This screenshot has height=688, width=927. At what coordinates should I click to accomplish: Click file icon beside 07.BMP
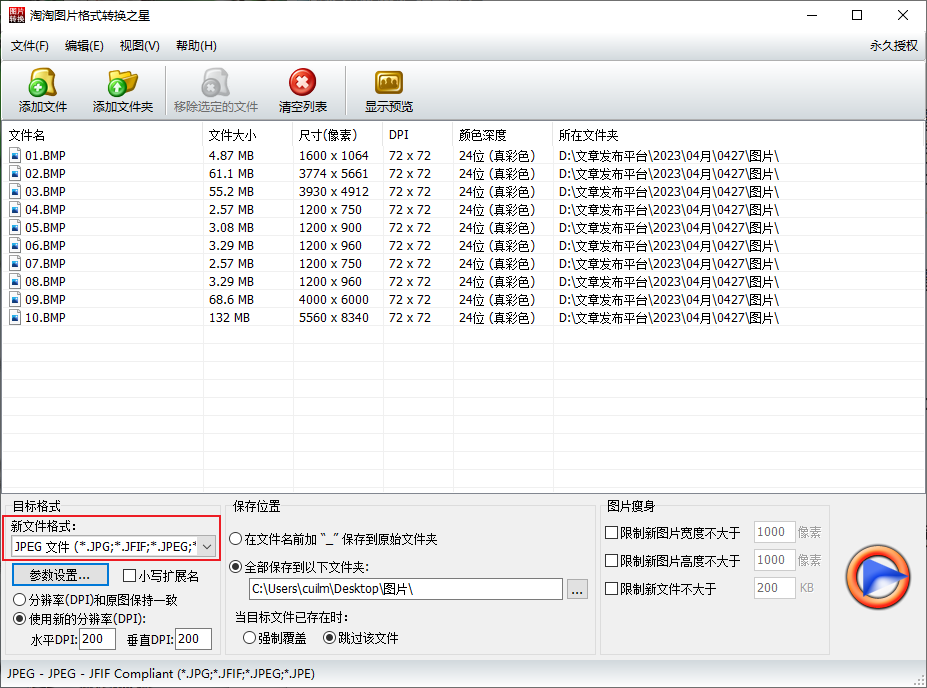(15, 264)
